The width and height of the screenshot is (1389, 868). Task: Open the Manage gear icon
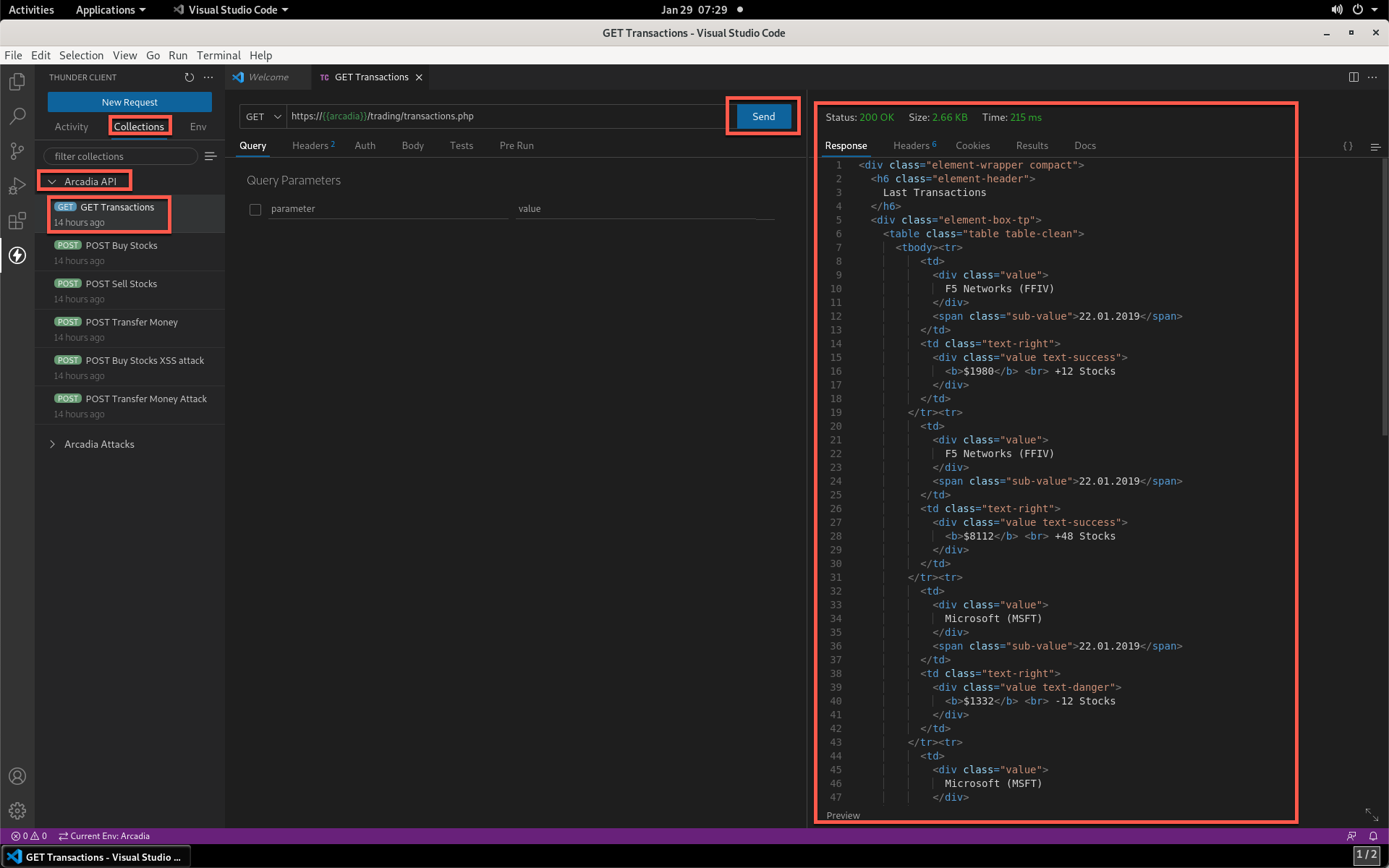click(x=17, y=811)
